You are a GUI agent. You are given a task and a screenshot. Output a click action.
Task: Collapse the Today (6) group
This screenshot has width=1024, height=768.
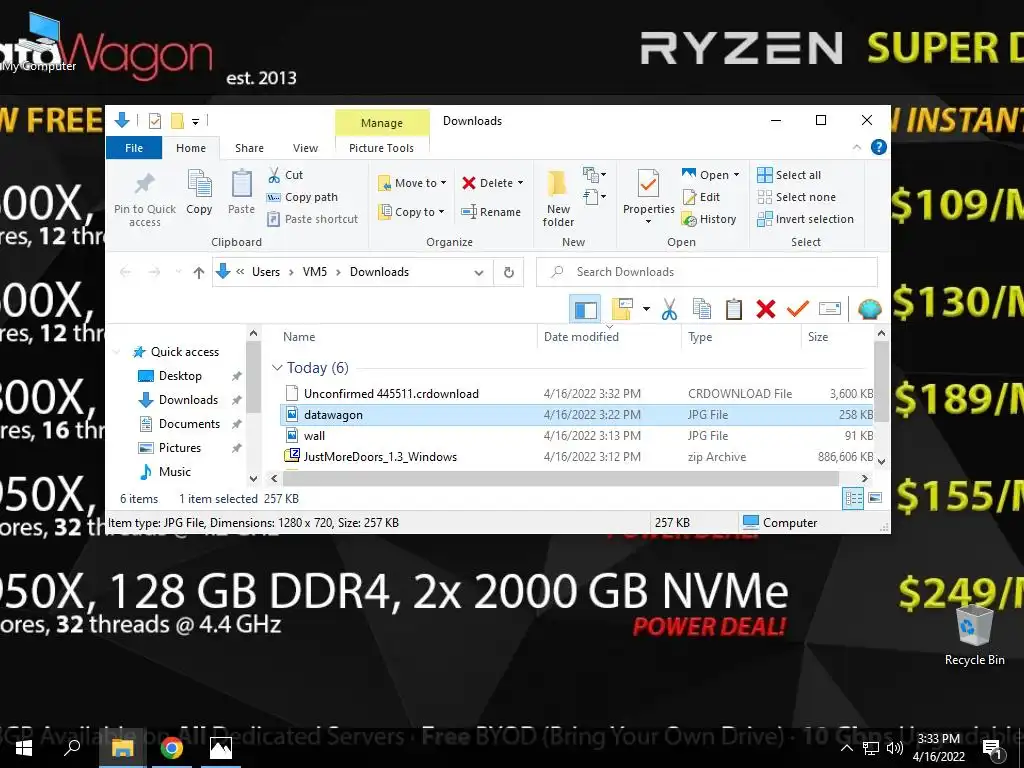point(277,368)
